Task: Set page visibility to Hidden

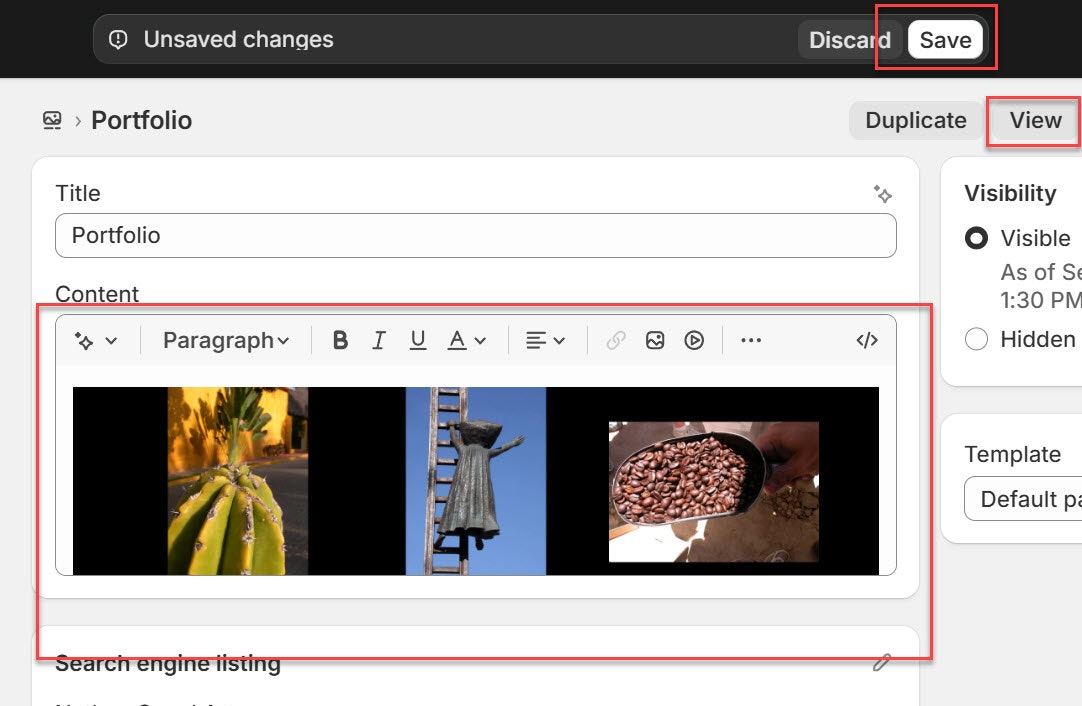Action: 975,339
